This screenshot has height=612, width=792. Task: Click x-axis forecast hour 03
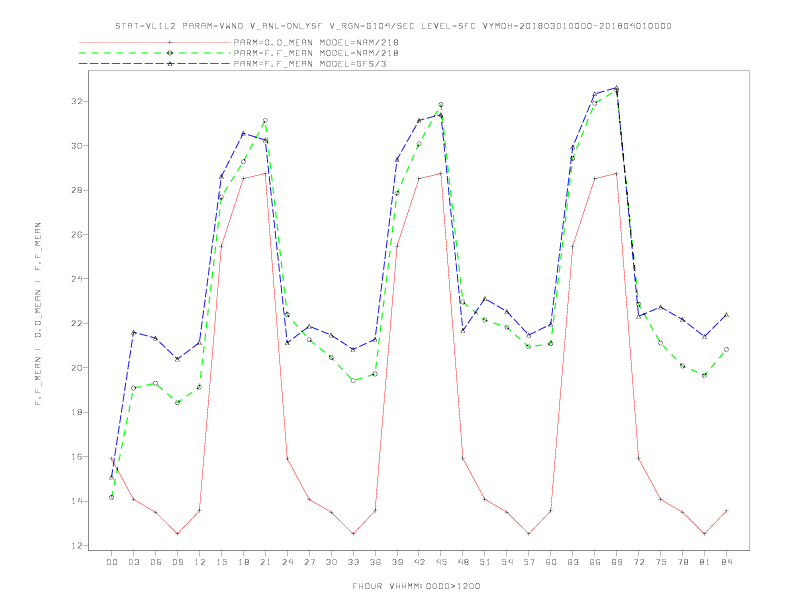coord(134,562)
